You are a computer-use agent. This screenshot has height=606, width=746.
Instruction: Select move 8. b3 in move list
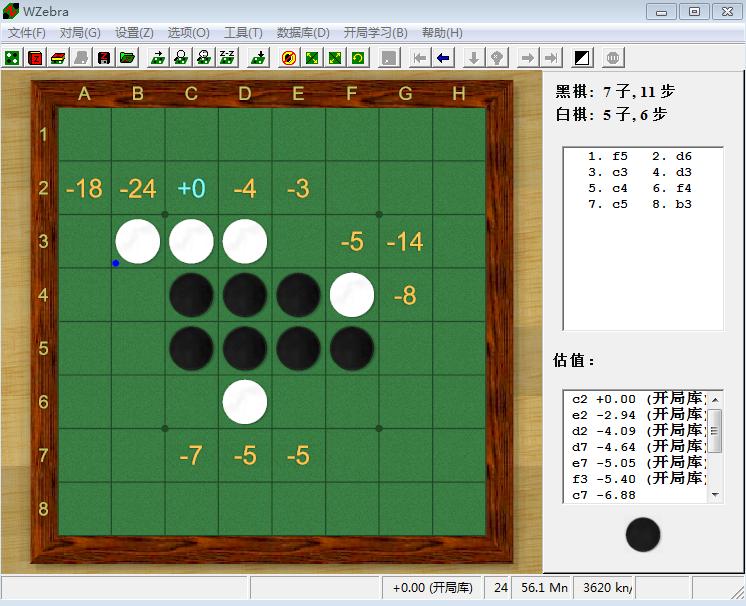coord(672,204)
